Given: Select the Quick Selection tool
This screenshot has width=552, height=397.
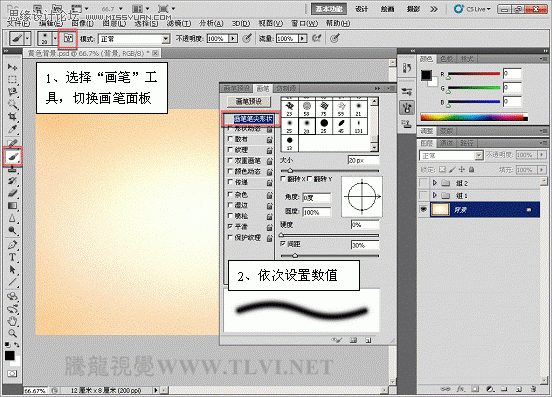Looking at the screenshot, I should pyautogui.click(x=12, y=104).
